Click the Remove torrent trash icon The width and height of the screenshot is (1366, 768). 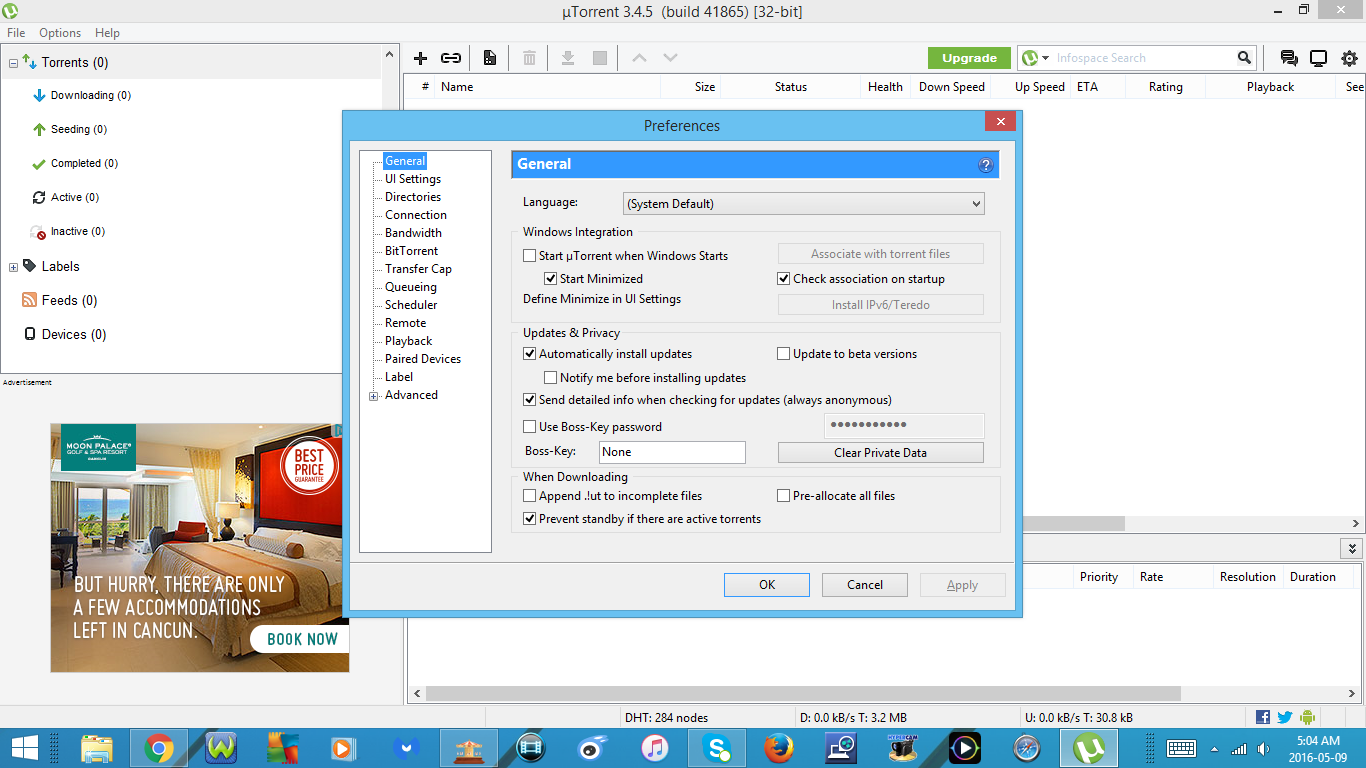529,58
